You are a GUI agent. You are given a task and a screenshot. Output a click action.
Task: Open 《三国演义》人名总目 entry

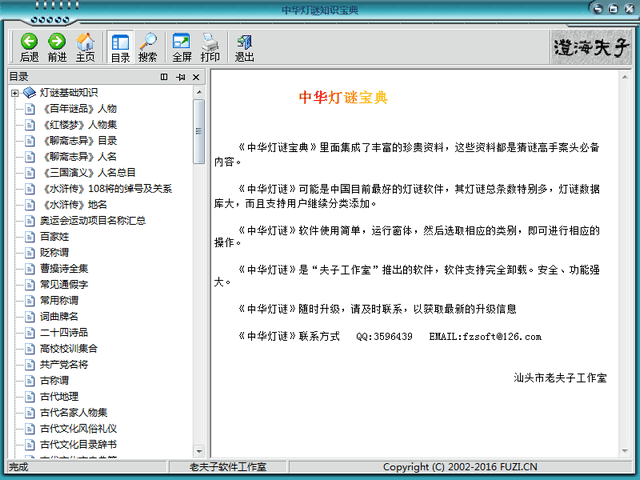(x=89, y=172)
